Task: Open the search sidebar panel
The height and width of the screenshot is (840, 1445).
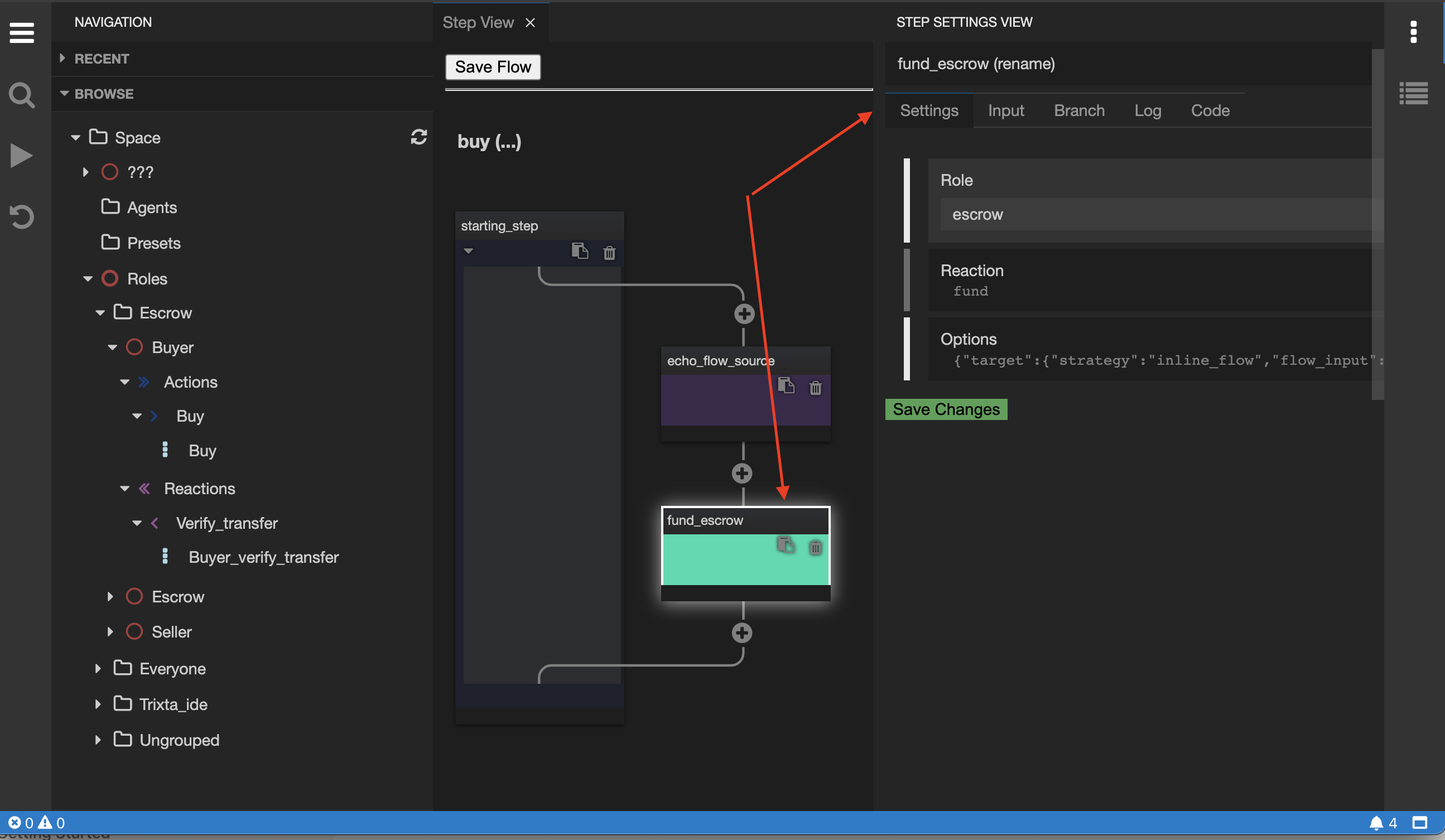Action: pyautogui.click(x=22, y=95)
